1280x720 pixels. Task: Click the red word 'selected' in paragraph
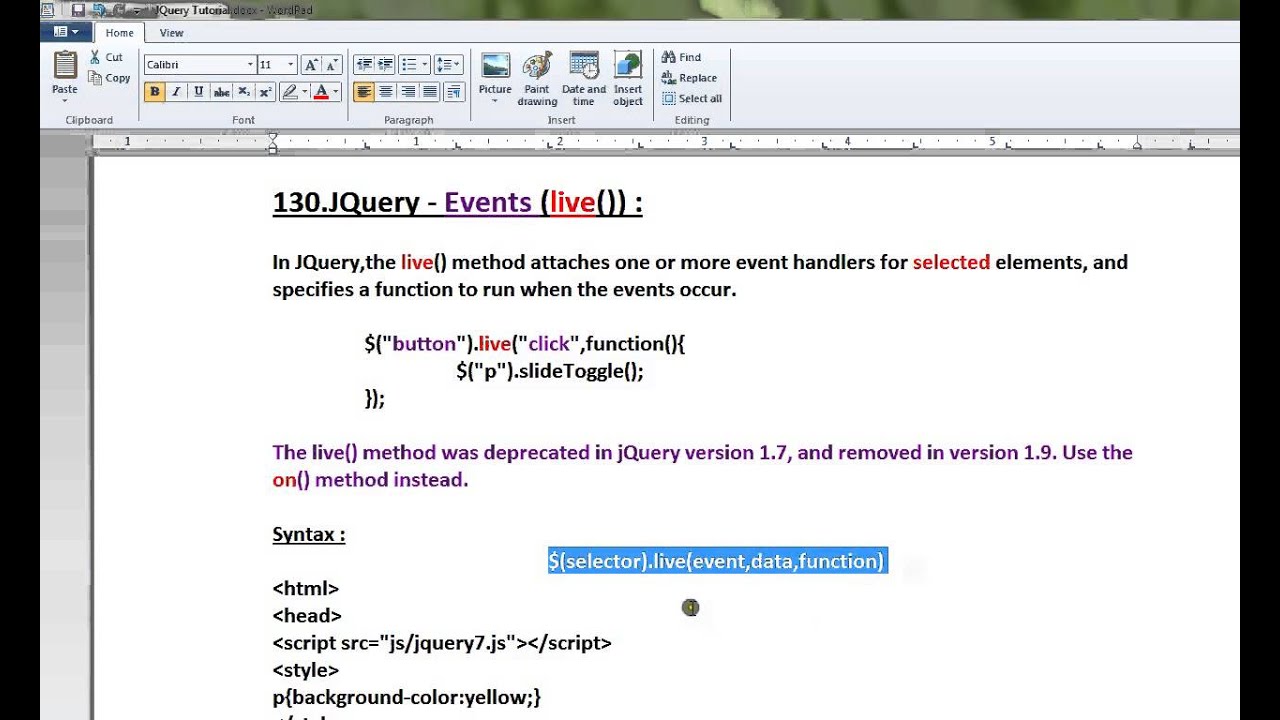coord(951,262)
